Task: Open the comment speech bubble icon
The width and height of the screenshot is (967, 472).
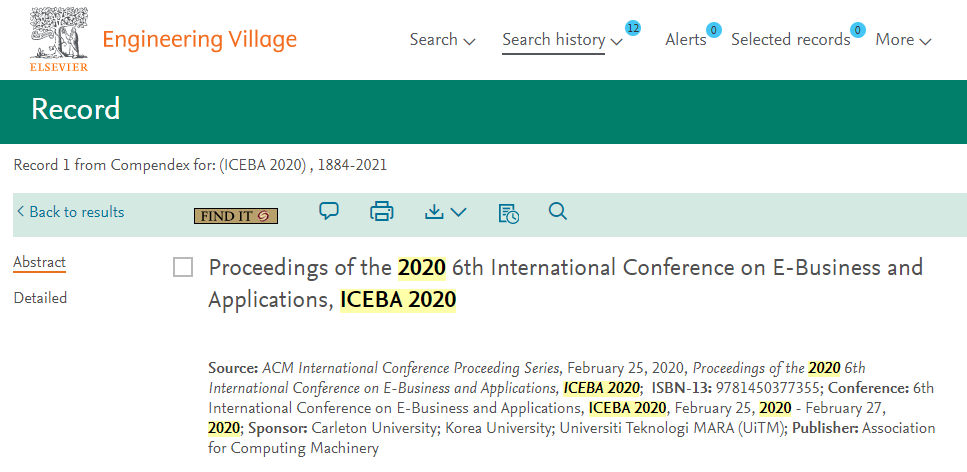Action: coord(329,211)
